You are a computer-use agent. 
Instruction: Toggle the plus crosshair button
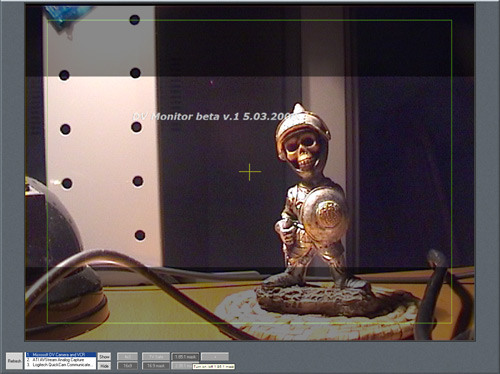pyautogui.click(x=215, y=356)
